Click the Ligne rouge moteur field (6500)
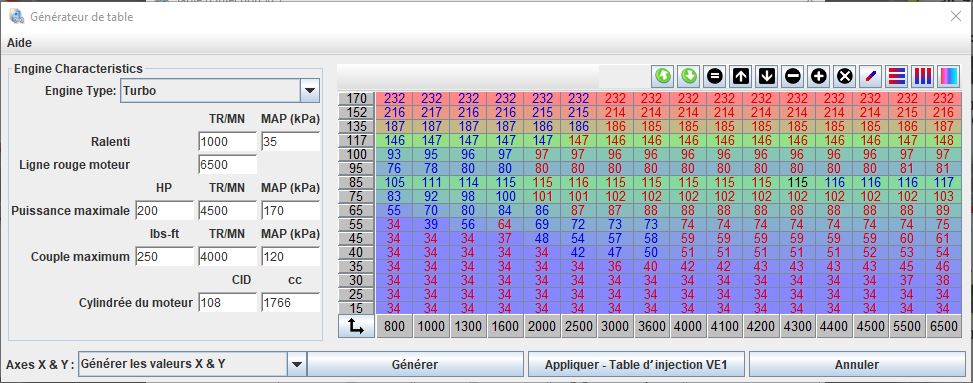973x383 pixels. point(228,164)
